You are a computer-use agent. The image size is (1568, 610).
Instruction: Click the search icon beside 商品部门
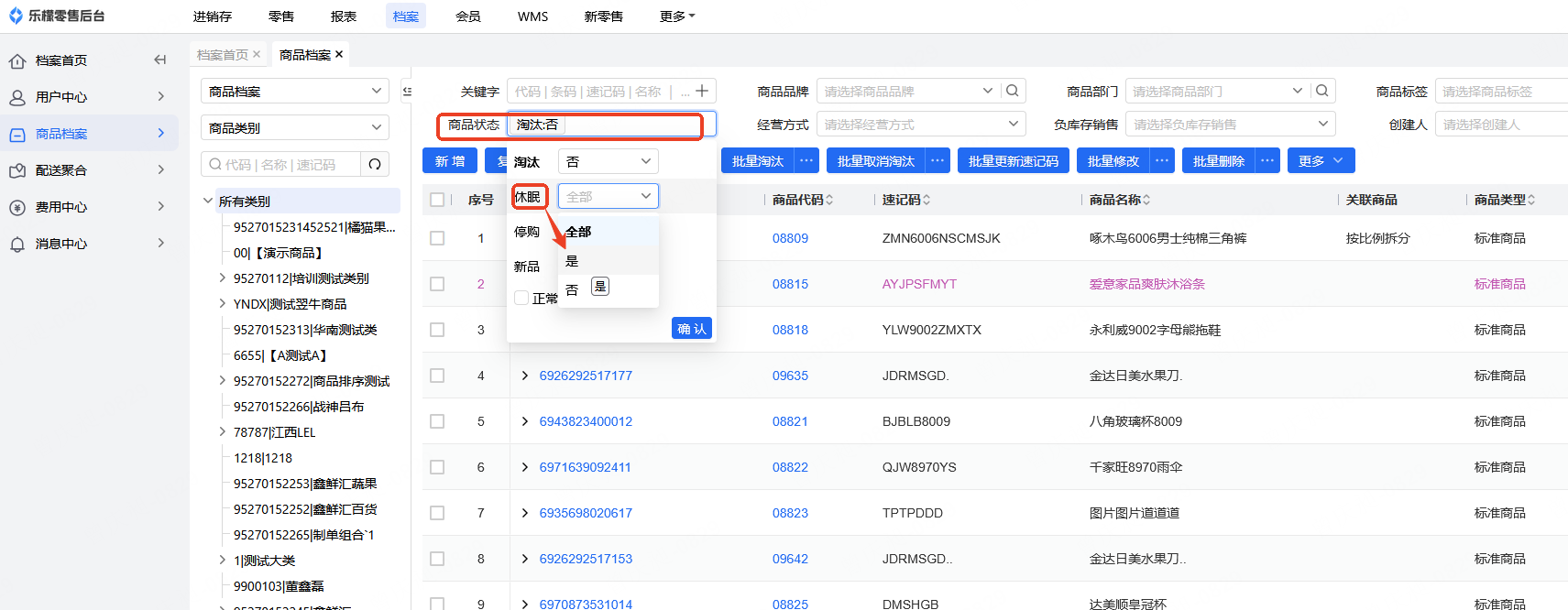[x=1321, y=91]
